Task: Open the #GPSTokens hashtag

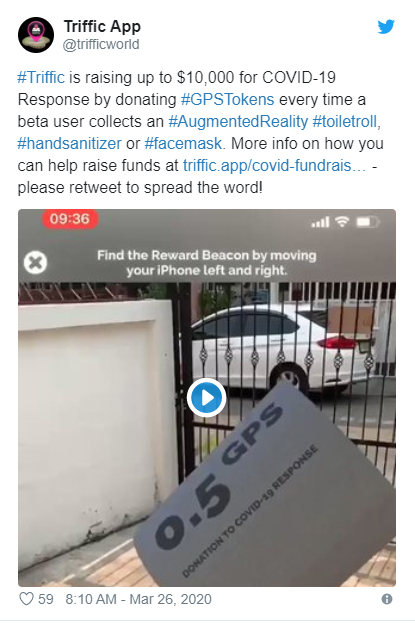Action: [227, 99]
